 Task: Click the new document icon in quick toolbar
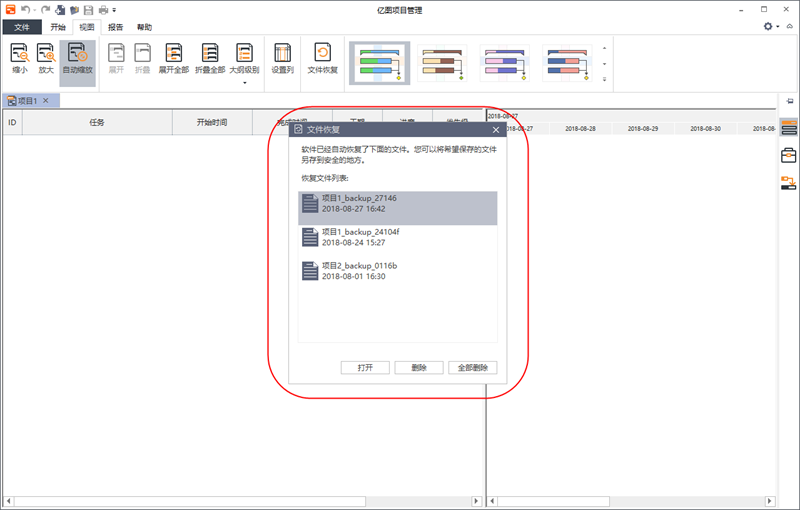click(x=60, y=10)
